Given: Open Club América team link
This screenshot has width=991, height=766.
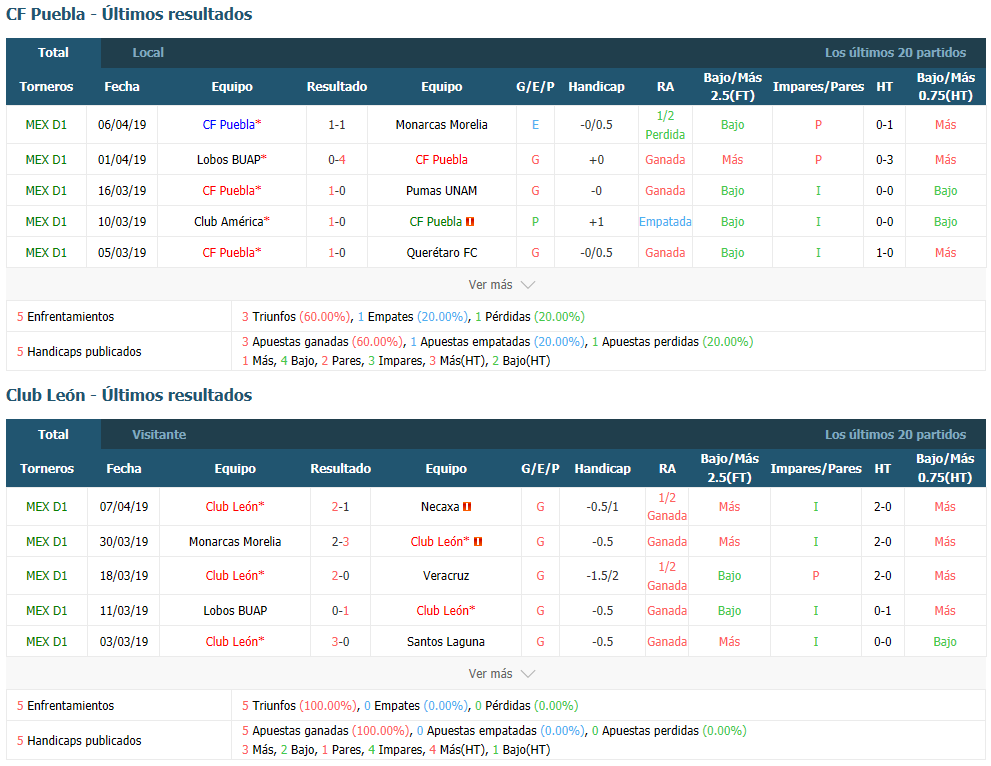Looking at the screenshot, I should point(231,222).
